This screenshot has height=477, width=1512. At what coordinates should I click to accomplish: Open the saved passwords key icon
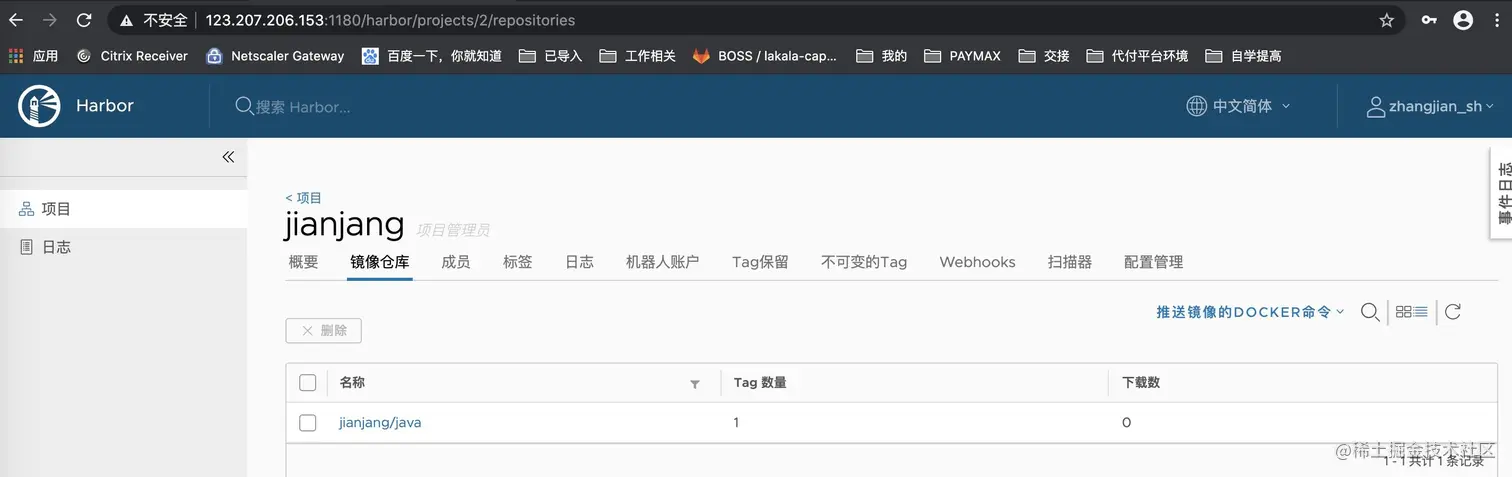[x=1429, y=20]
